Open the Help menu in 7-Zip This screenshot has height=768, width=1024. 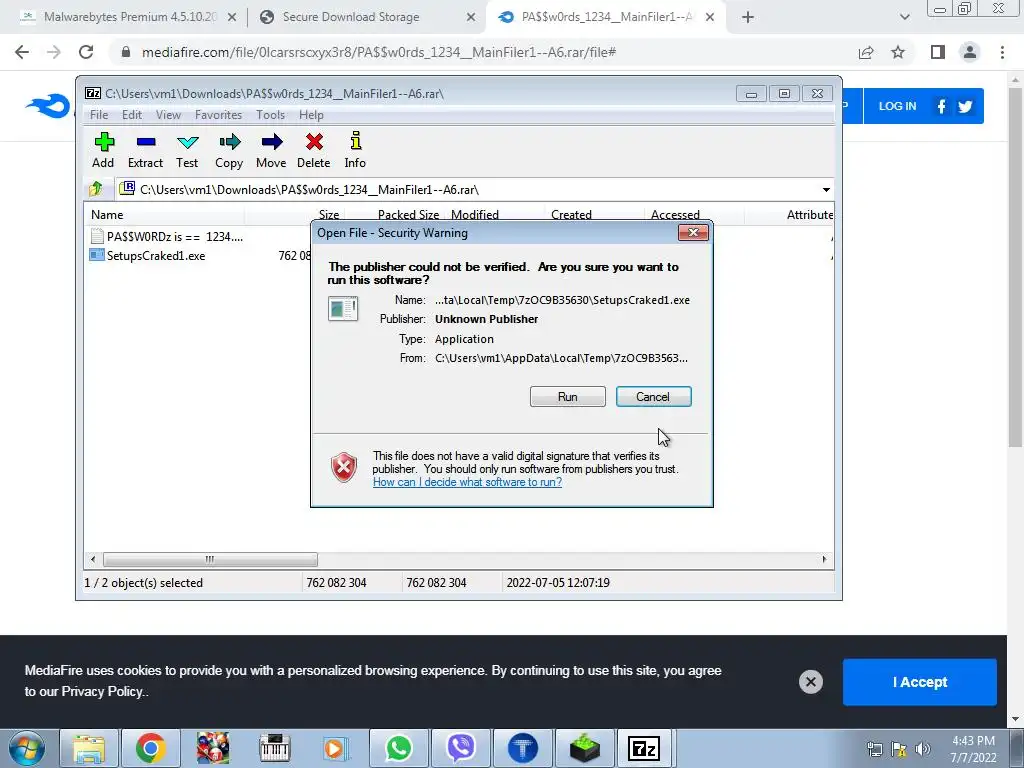click(311, 115)
